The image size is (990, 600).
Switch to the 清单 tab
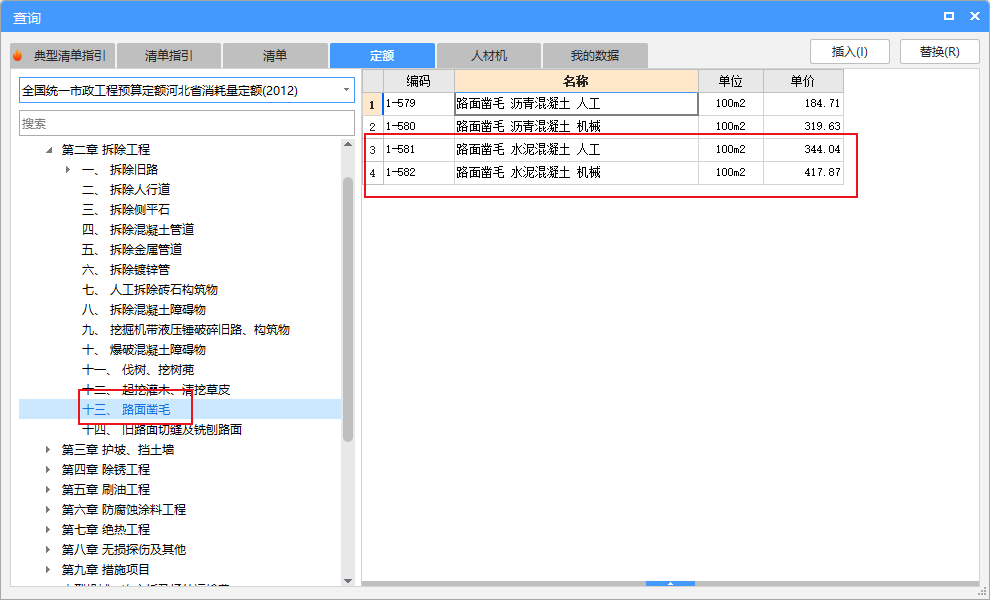[275, 56]
